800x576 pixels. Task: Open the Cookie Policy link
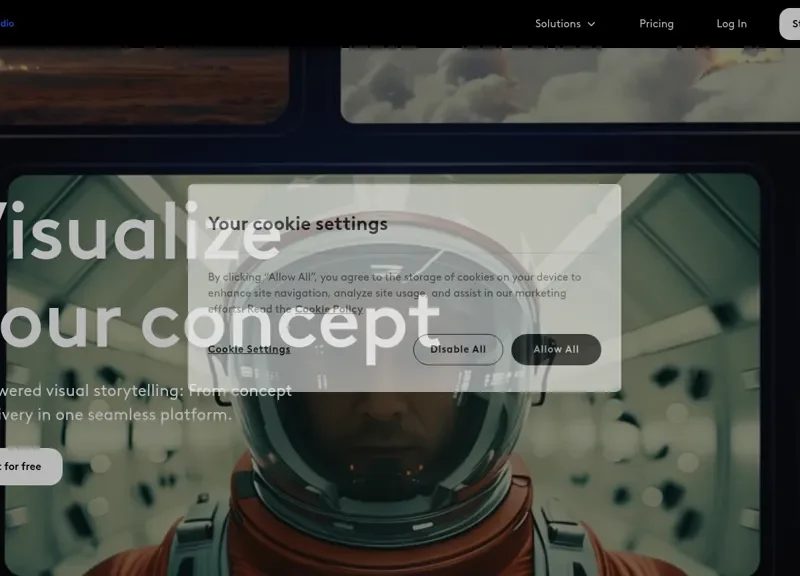(x=329, y=309)
